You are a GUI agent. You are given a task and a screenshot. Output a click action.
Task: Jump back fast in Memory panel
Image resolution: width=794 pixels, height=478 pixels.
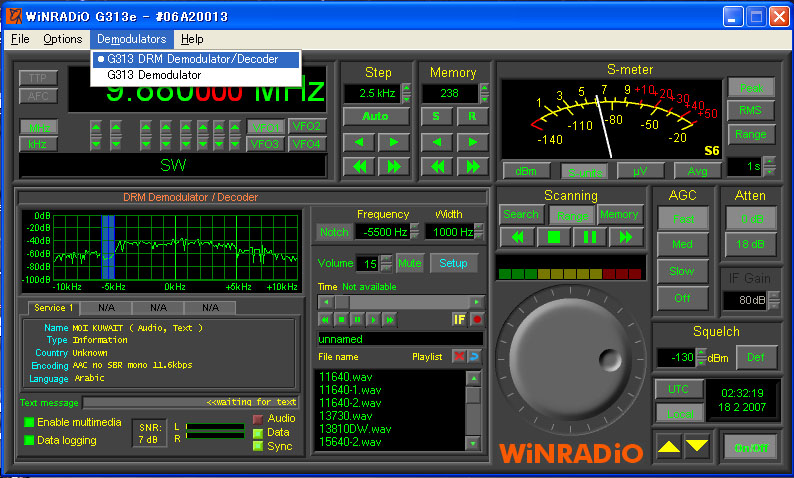(437, 167)
